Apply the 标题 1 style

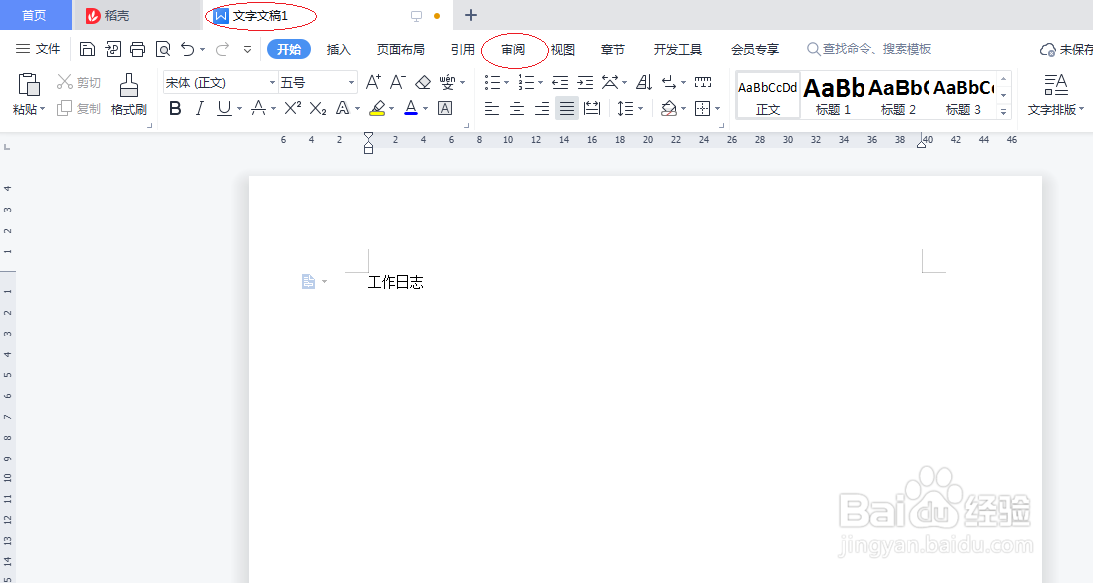click(x=834, y=96)
